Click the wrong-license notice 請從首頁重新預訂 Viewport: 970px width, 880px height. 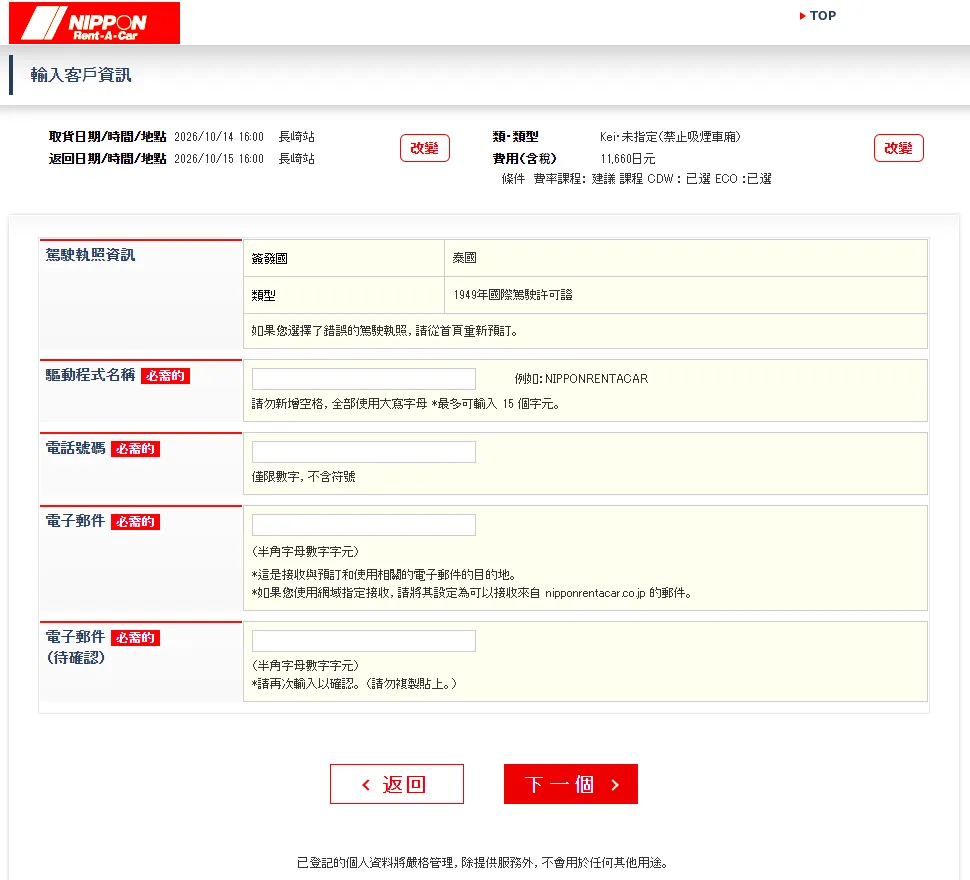pos(385,331)
